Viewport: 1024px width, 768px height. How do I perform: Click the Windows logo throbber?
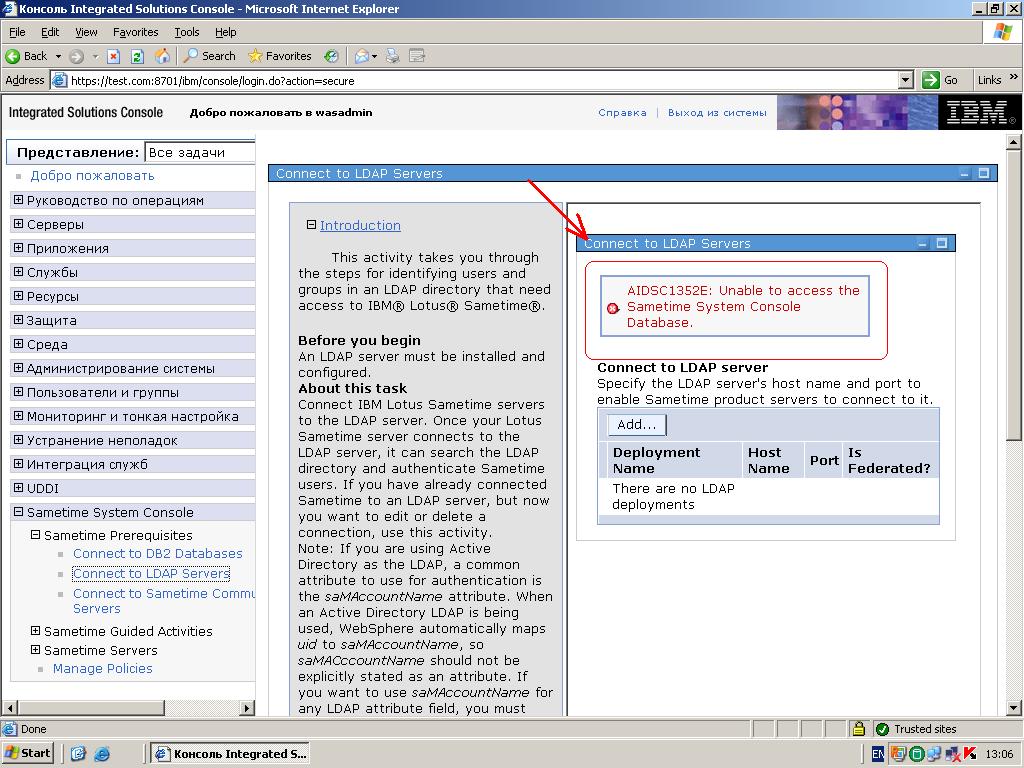pyautogui.click(x=1003, y=32)
